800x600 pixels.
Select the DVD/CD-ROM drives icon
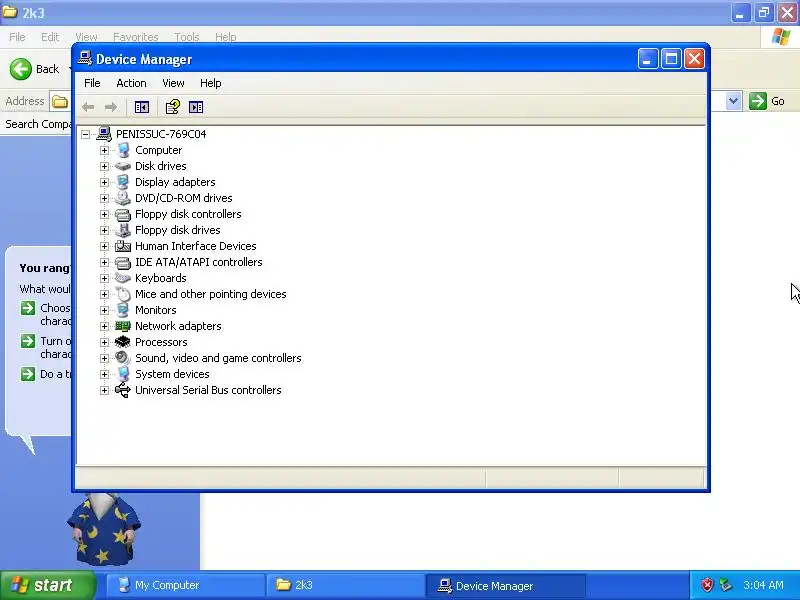[123, 198]
